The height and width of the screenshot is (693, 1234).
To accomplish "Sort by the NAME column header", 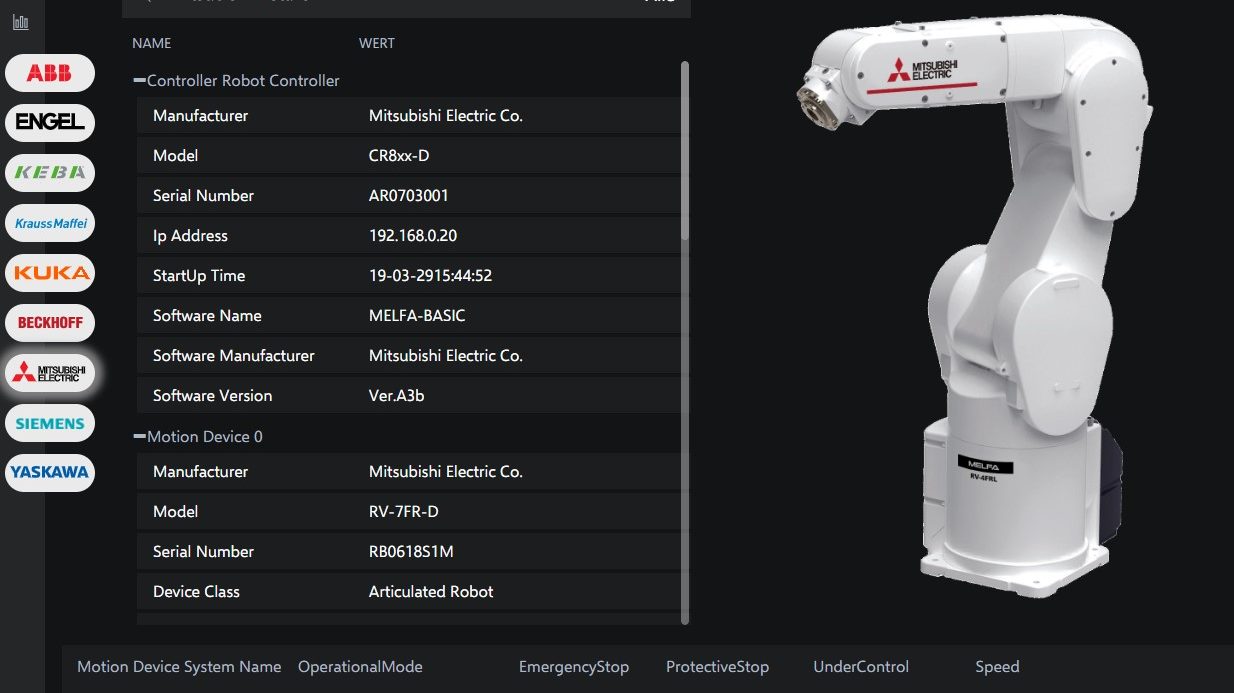I will click(x=150, y=43).
